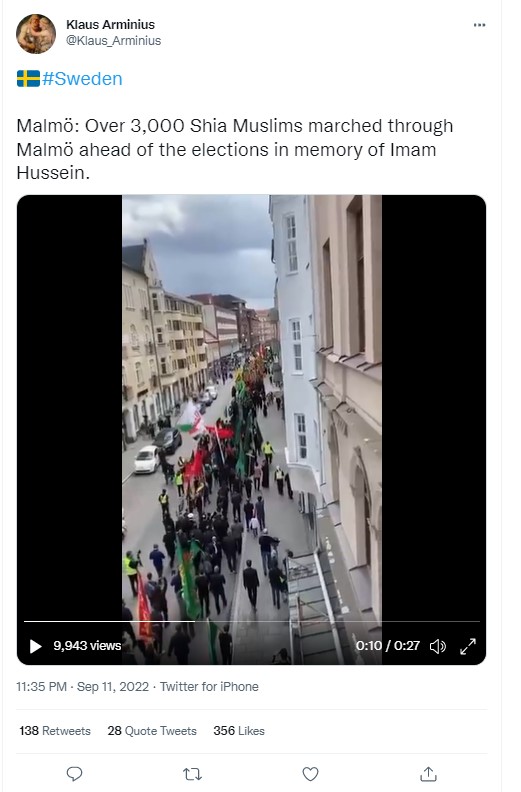The height and width of the screenshot is (792, 521).
Task: Open the three-dot more options menu
Action: 479,25
